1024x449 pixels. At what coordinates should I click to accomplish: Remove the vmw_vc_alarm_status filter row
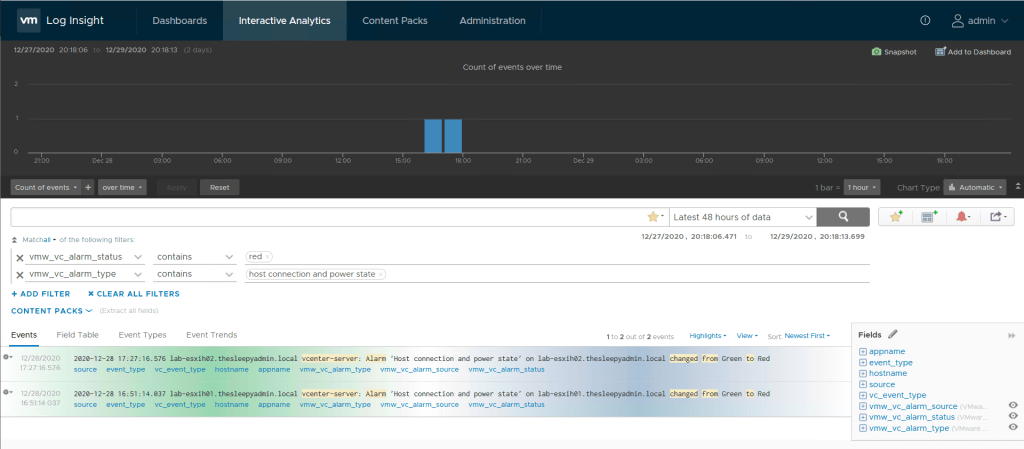click(x=19, y=257)
